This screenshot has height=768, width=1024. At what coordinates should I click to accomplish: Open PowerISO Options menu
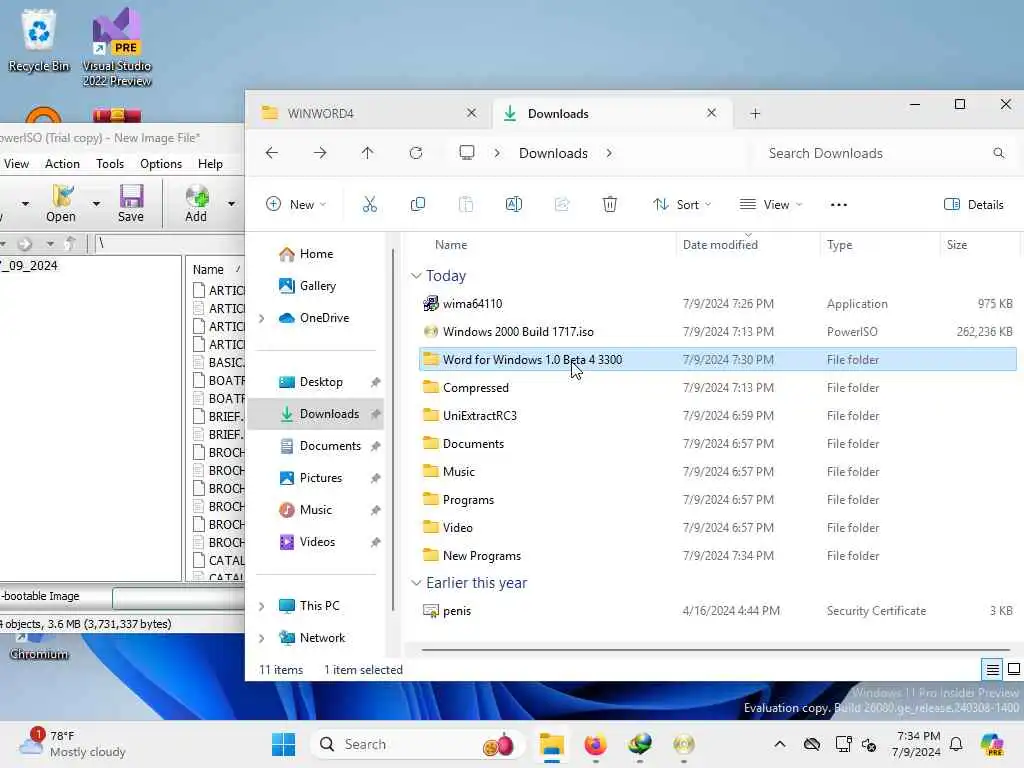pyautogui.click(x=161, y=164)
